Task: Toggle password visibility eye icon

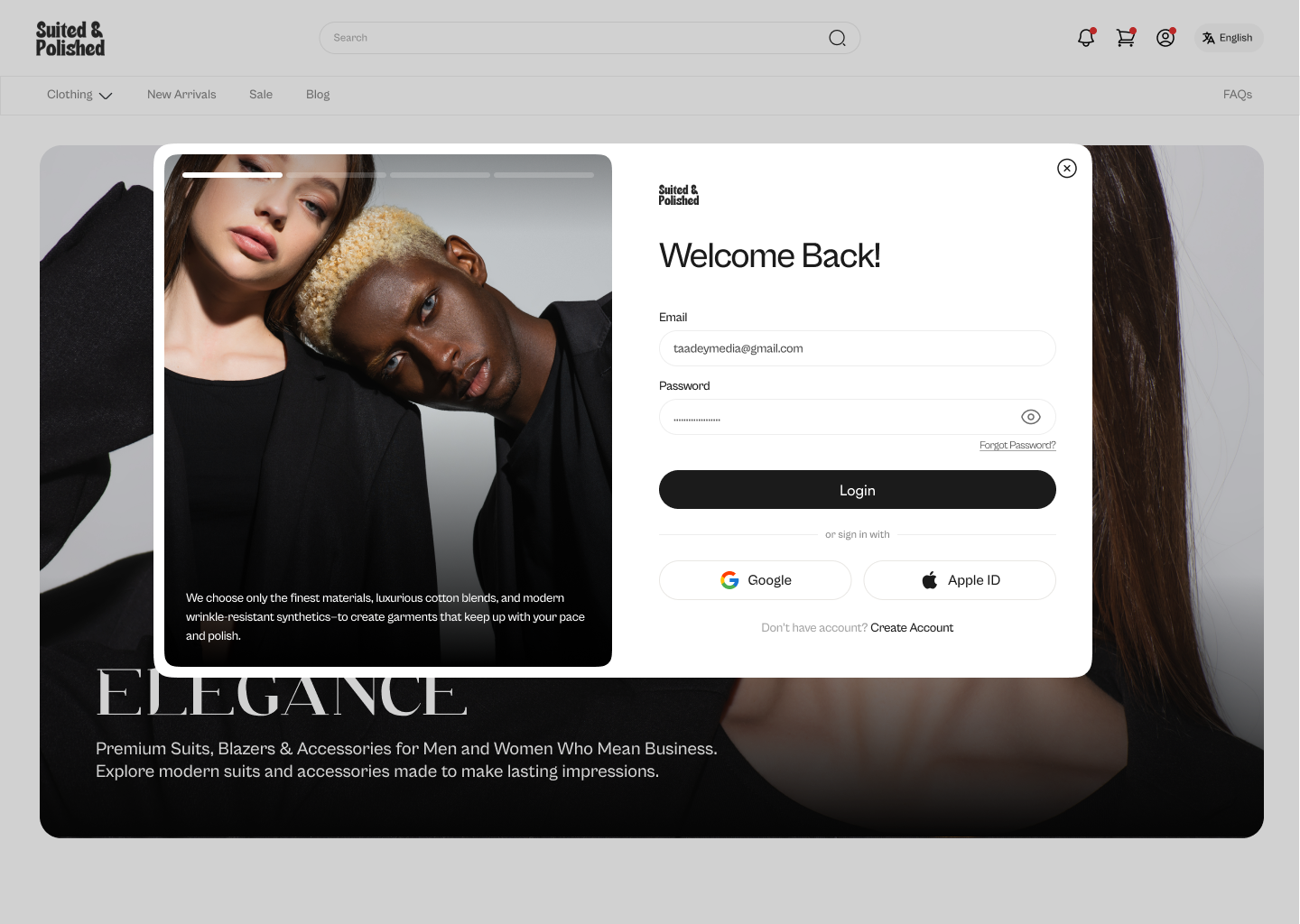Action: coord(1030,417)
